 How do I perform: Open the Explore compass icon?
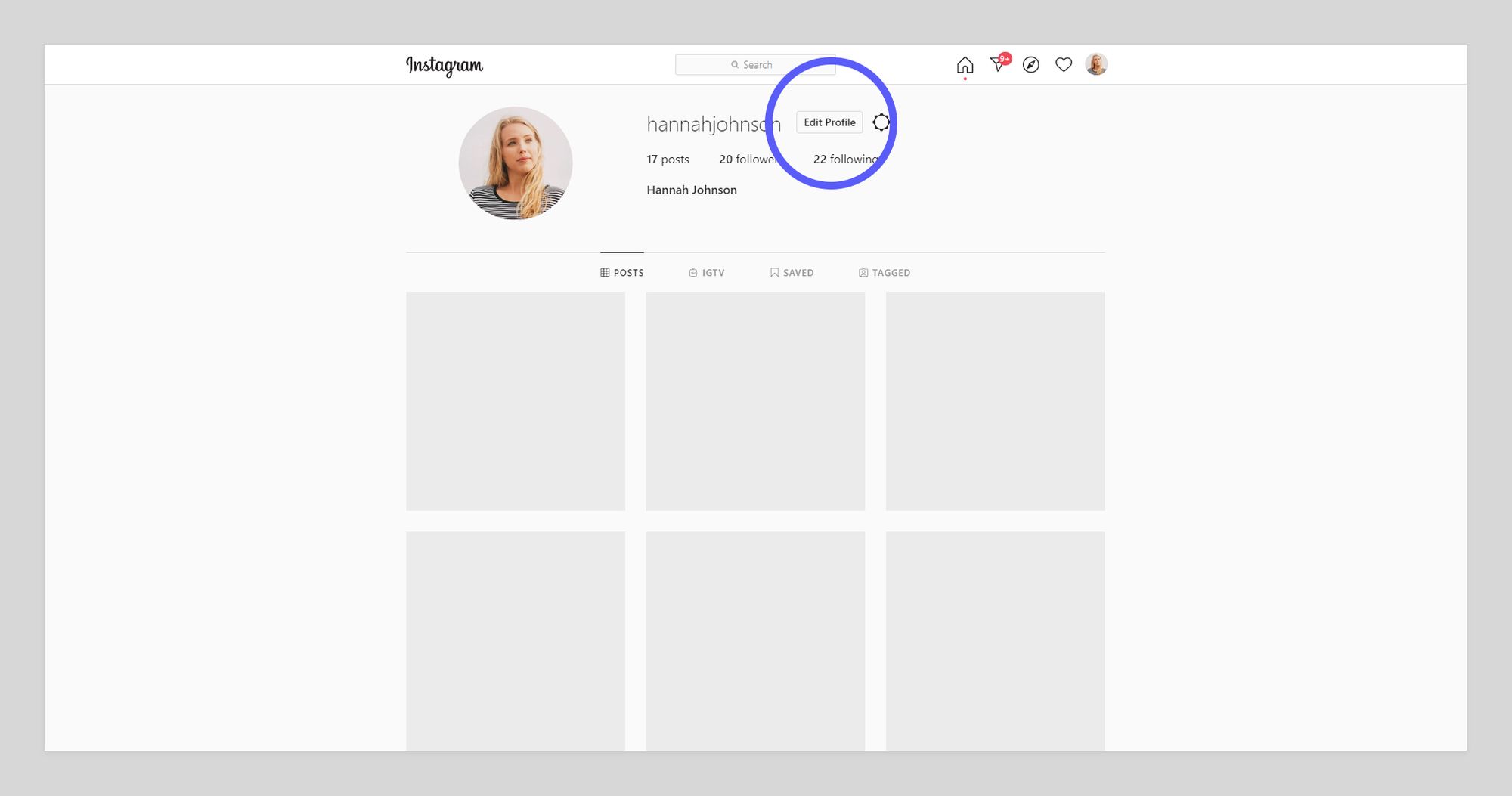click(x=1030, y=66)
